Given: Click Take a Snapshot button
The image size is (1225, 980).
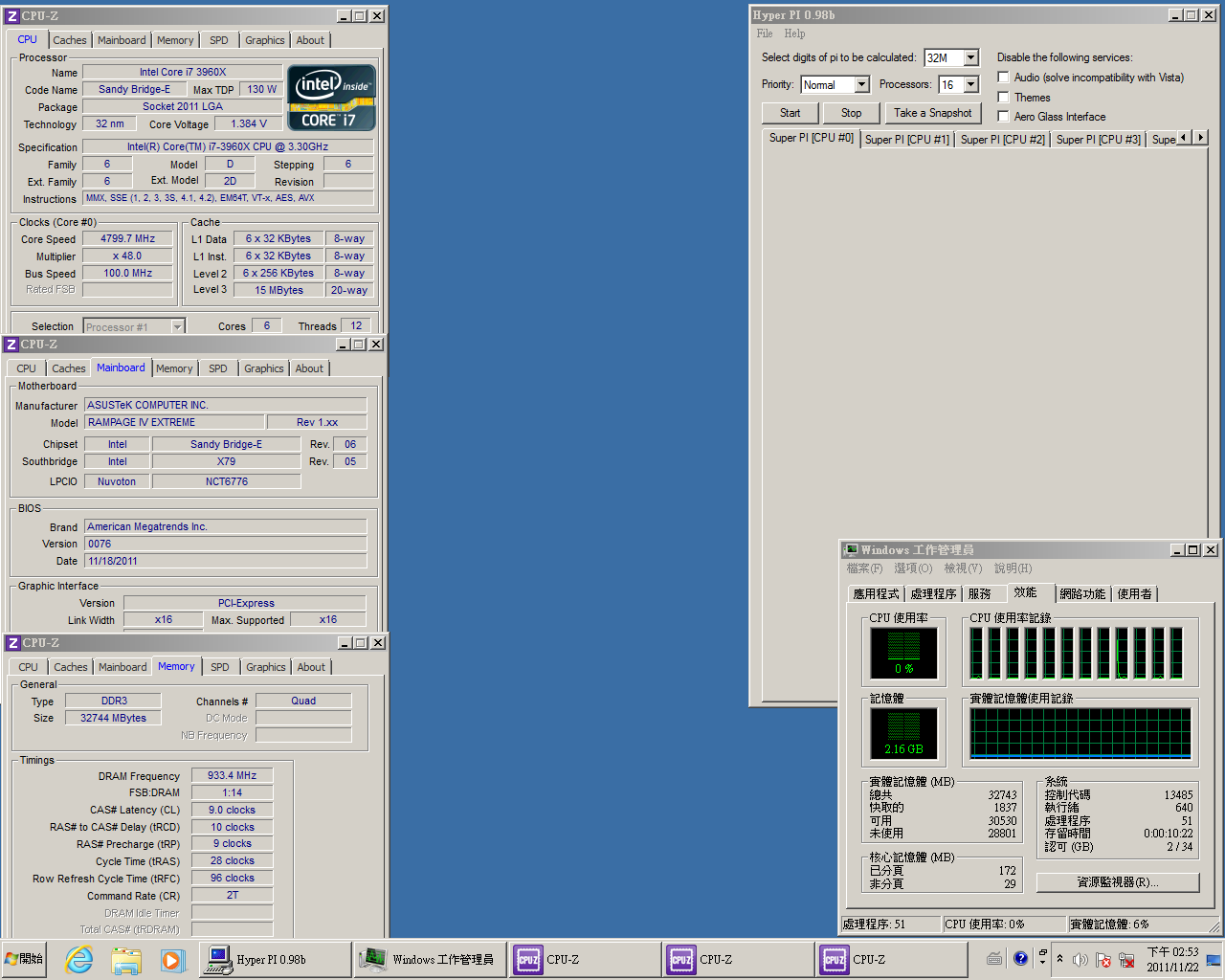Looking at the screenshot, I should (x=932, y=113).
